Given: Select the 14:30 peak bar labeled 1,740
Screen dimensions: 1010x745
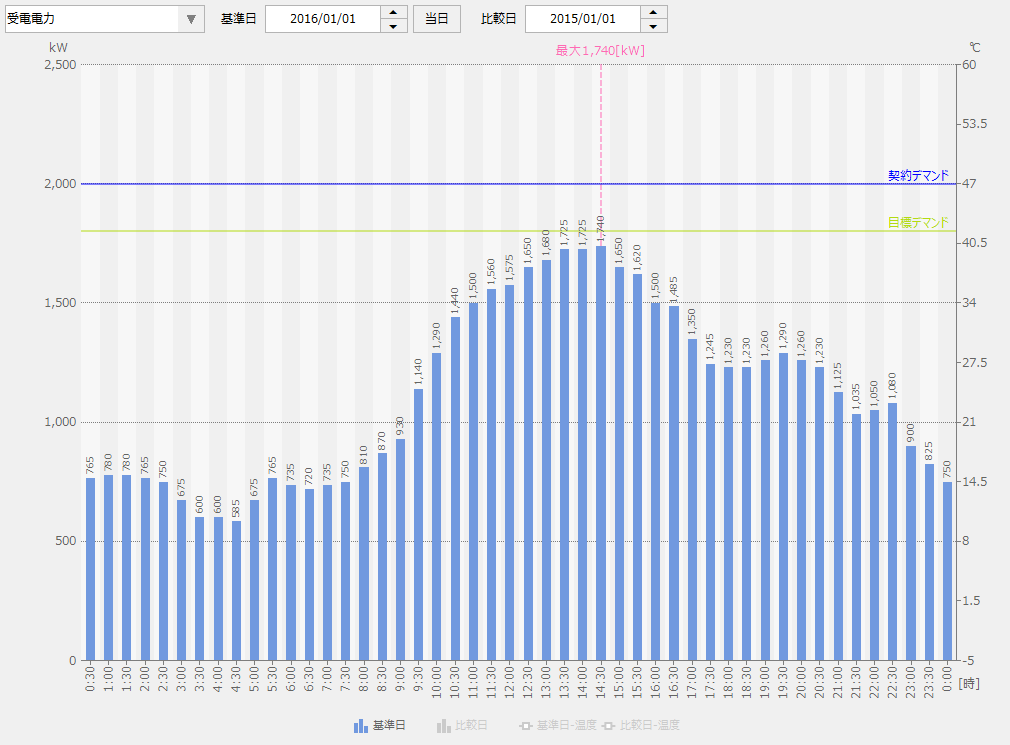Looking at the screenshot, I should [x=601, y=450].
